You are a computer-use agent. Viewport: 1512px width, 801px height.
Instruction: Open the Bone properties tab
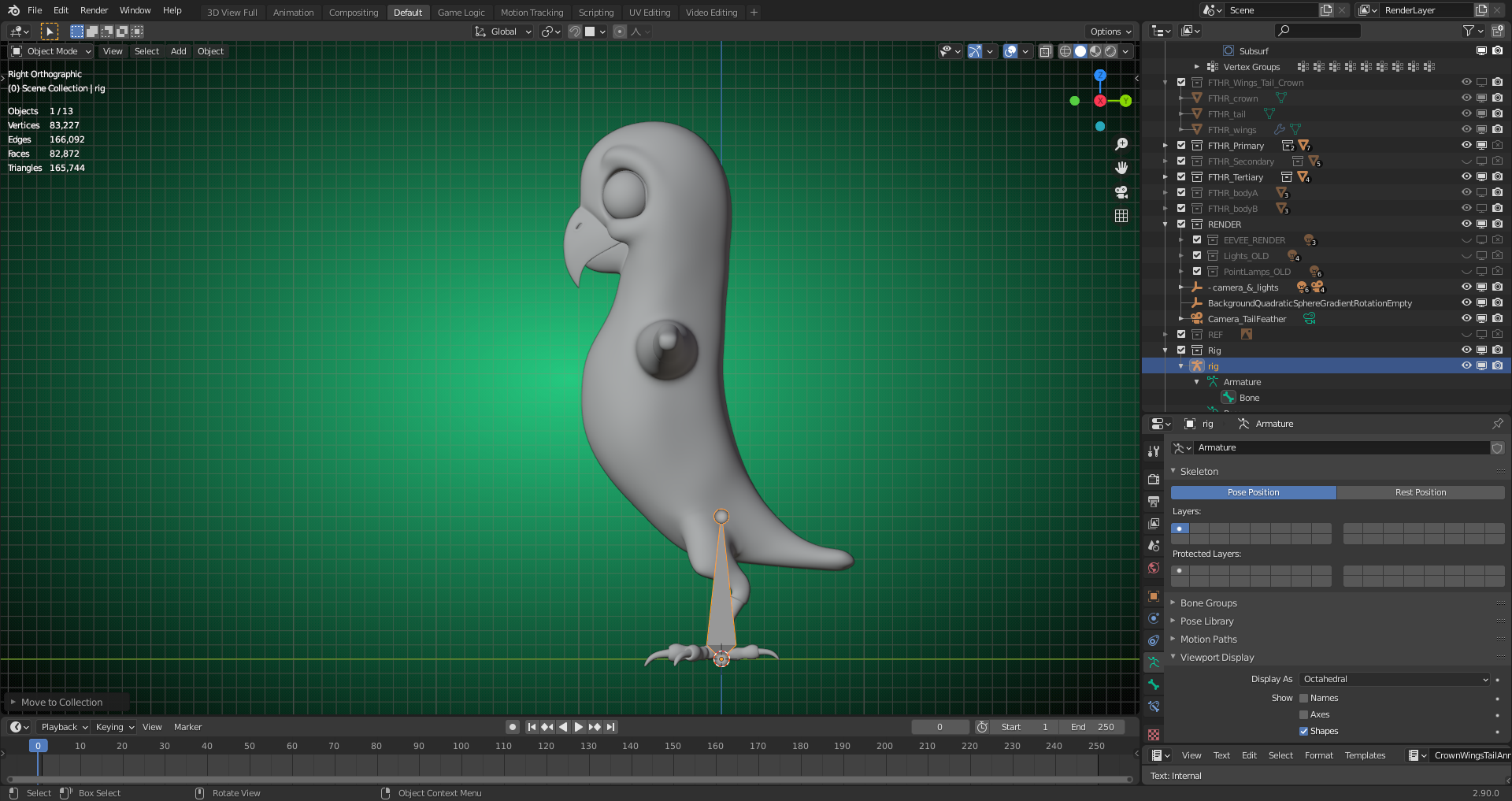click(x=1154, y=684)
